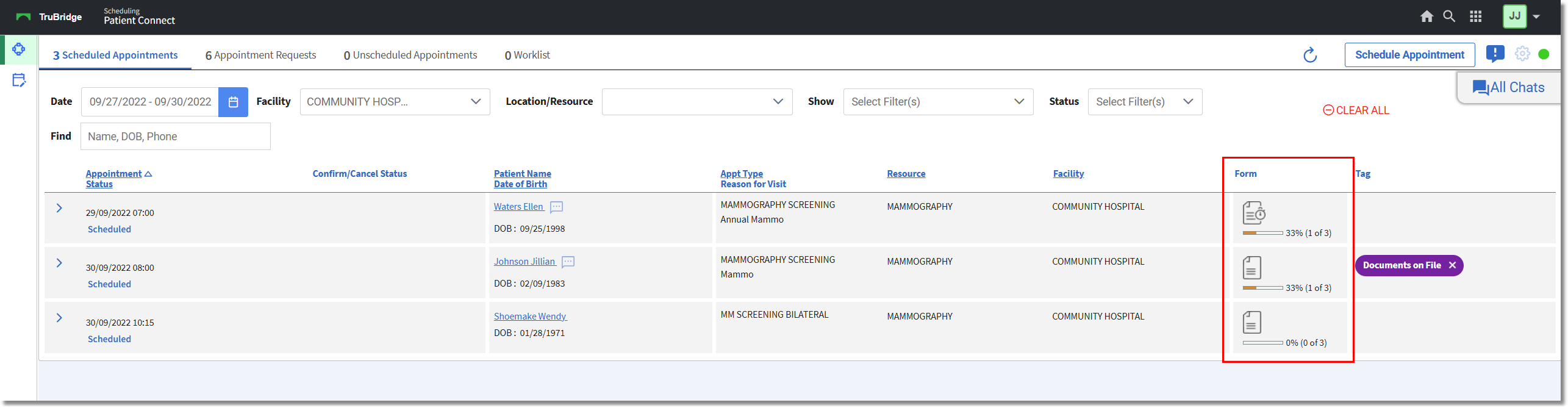
Task: Click the Form column header
Action: [1245, 174]
